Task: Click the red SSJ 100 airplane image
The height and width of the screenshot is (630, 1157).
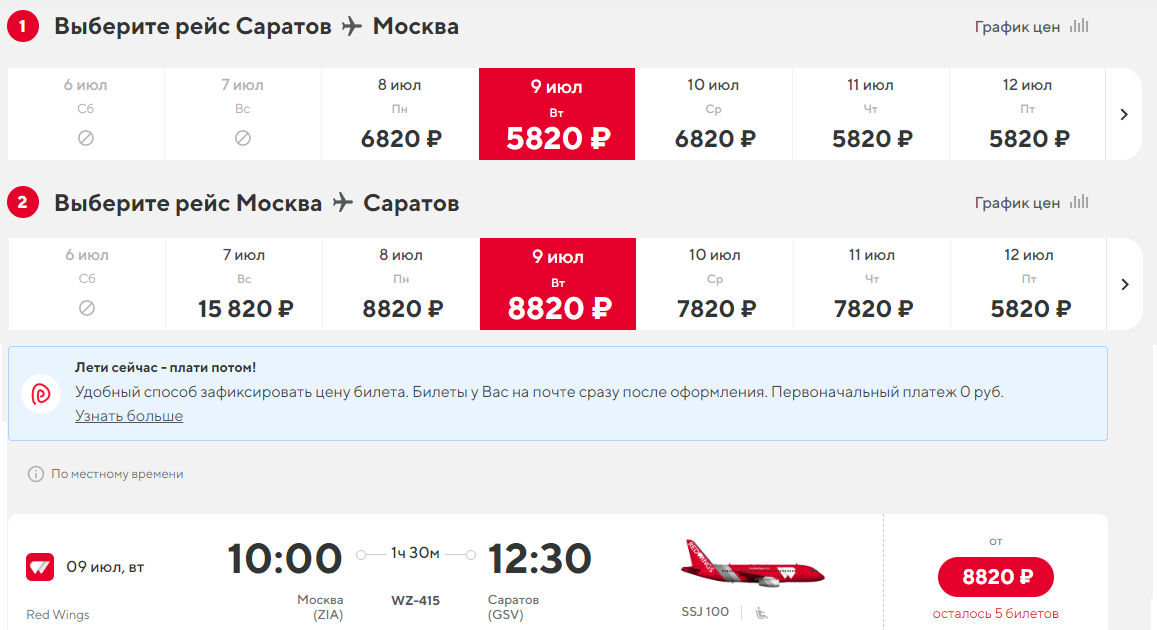Action: click(x=752, y=564)
